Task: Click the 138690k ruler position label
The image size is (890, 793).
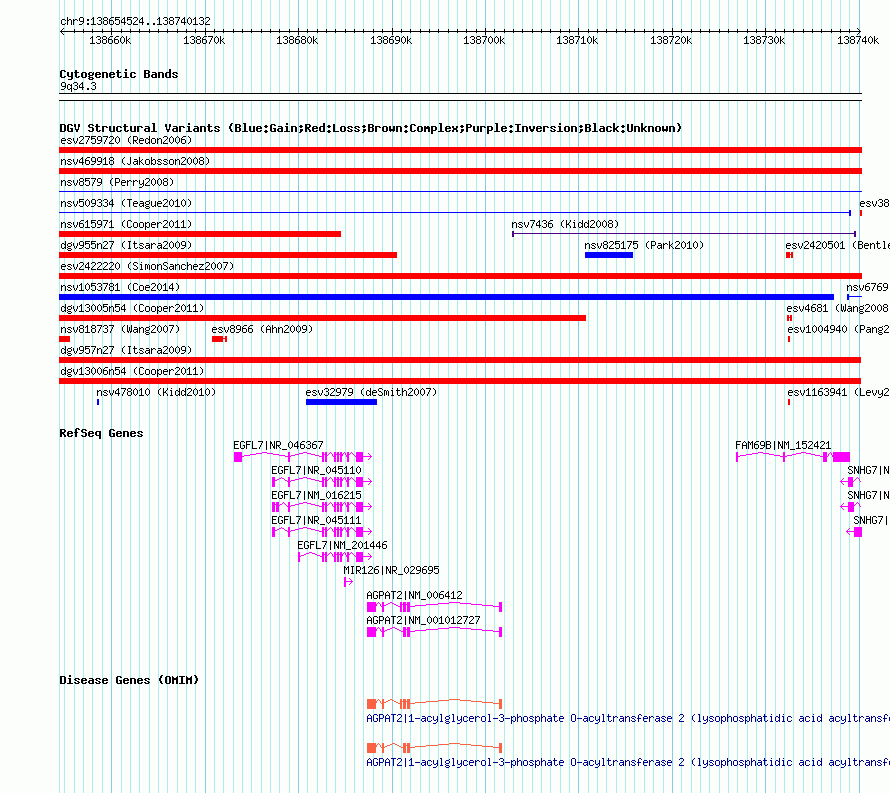Action: (391, 40)
